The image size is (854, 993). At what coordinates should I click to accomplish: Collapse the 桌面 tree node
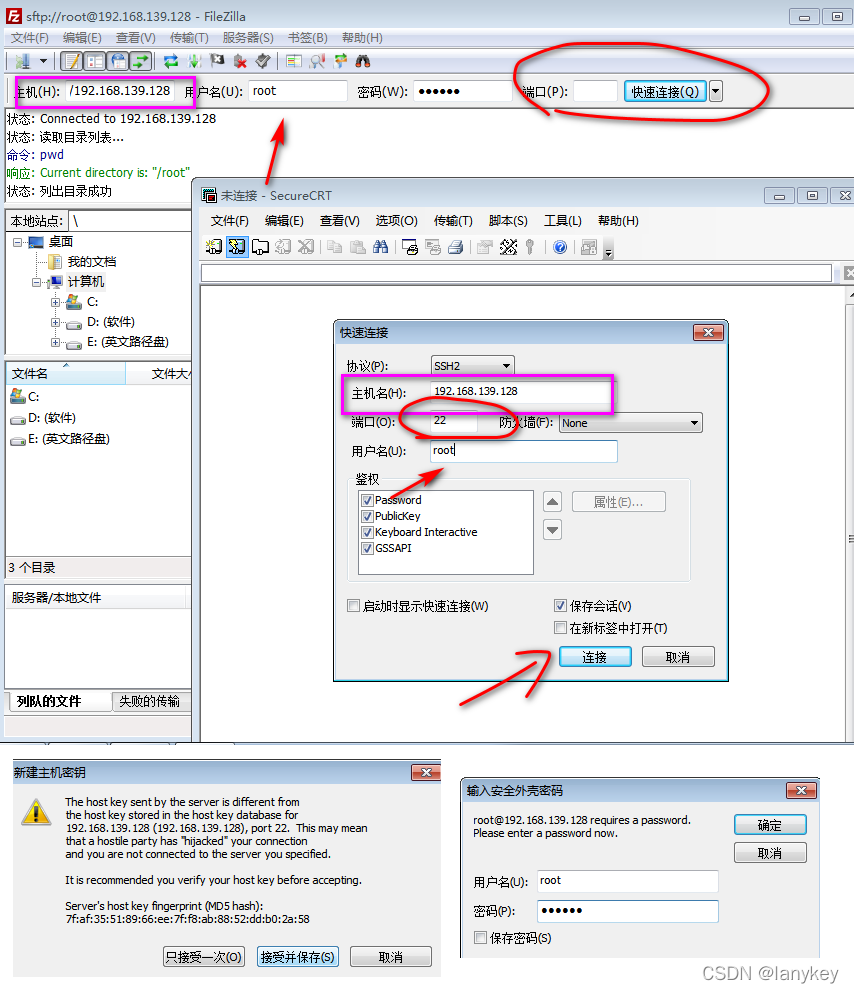click(17, 242)
